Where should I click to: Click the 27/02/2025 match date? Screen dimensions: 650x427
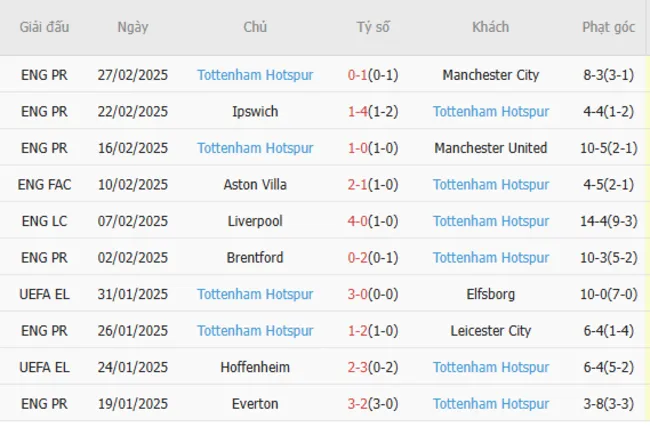133,75
